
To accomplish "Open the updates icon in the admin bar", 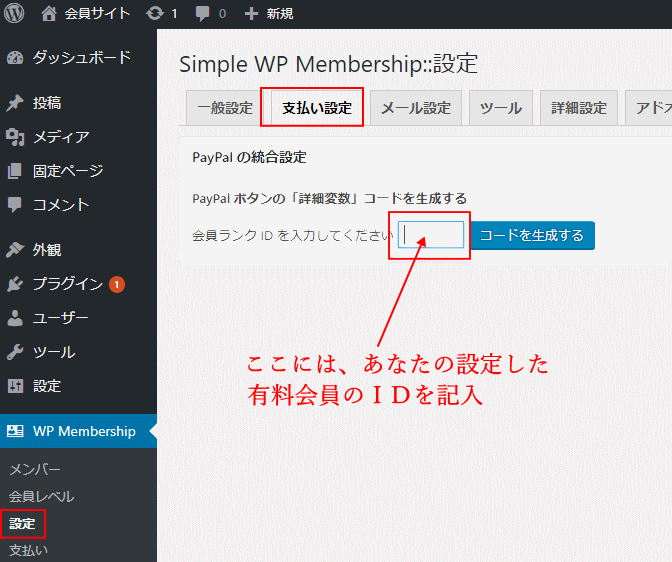I will point(155,14).
